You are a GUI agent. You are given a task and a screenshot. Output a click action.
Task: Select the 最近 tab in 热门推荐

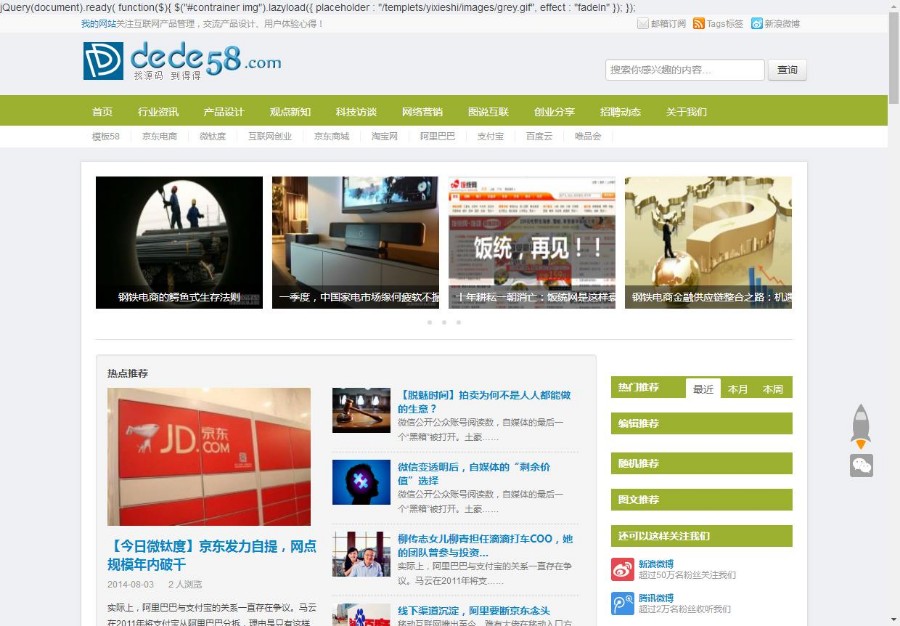click(703, 388)
